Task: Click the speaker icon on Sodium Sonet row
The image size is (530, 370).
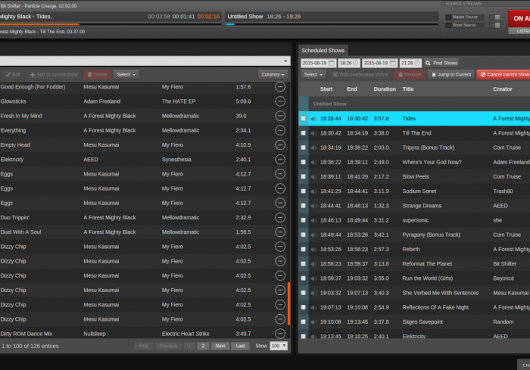Action: (x=313, y=191)
